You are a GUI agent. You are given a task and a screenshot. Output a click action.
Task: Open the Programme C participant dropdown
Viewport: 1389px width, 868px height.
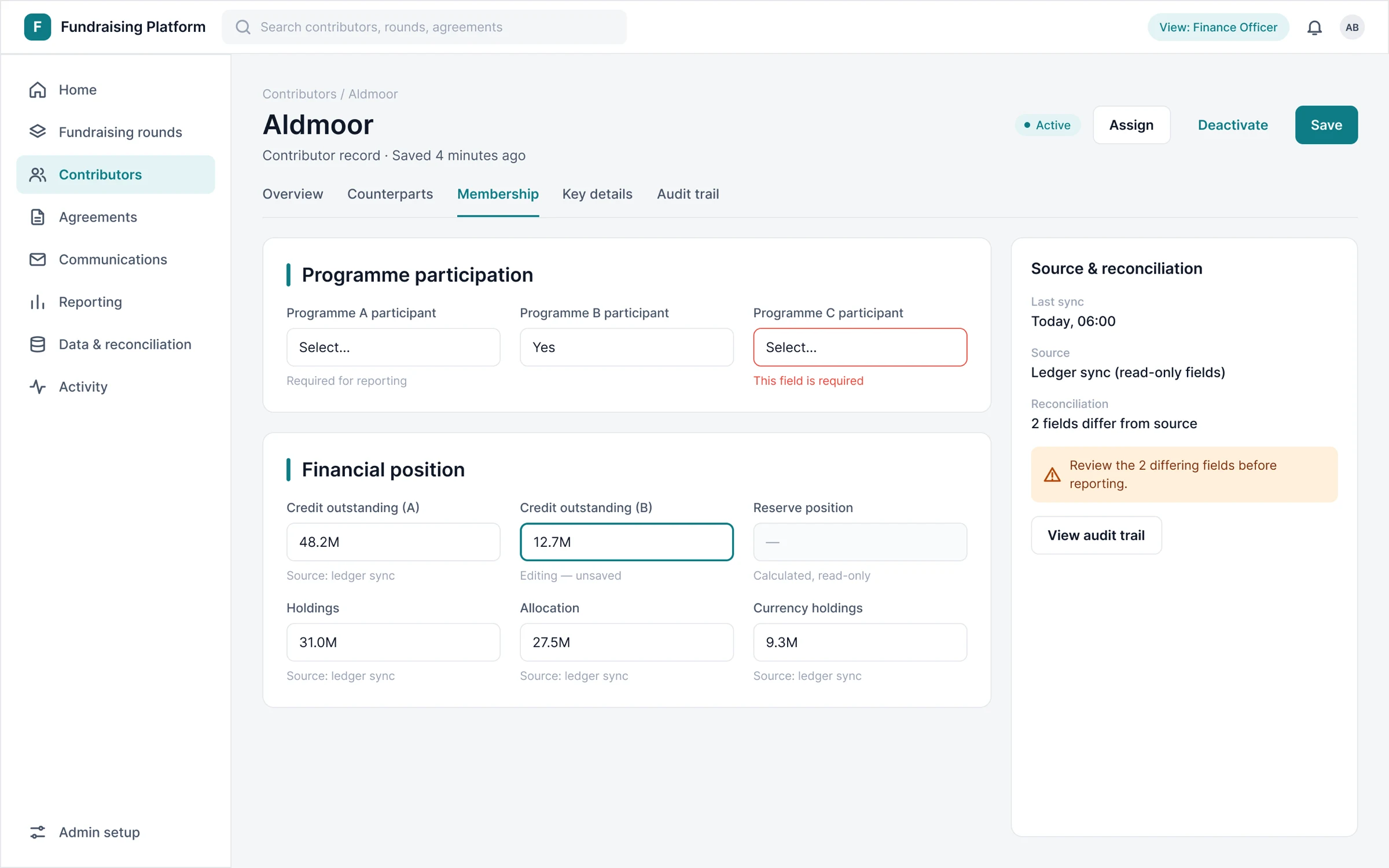(860, 347)
